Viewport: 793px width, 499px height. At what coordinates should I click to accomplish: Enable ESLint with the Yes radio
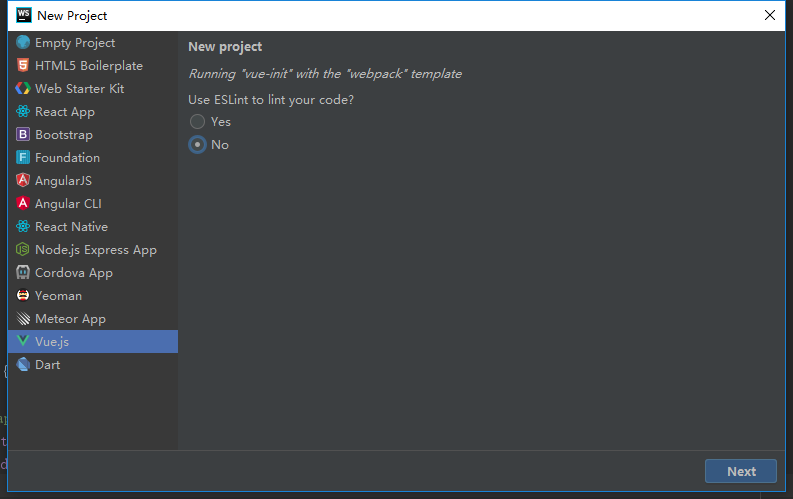[197, 121]
